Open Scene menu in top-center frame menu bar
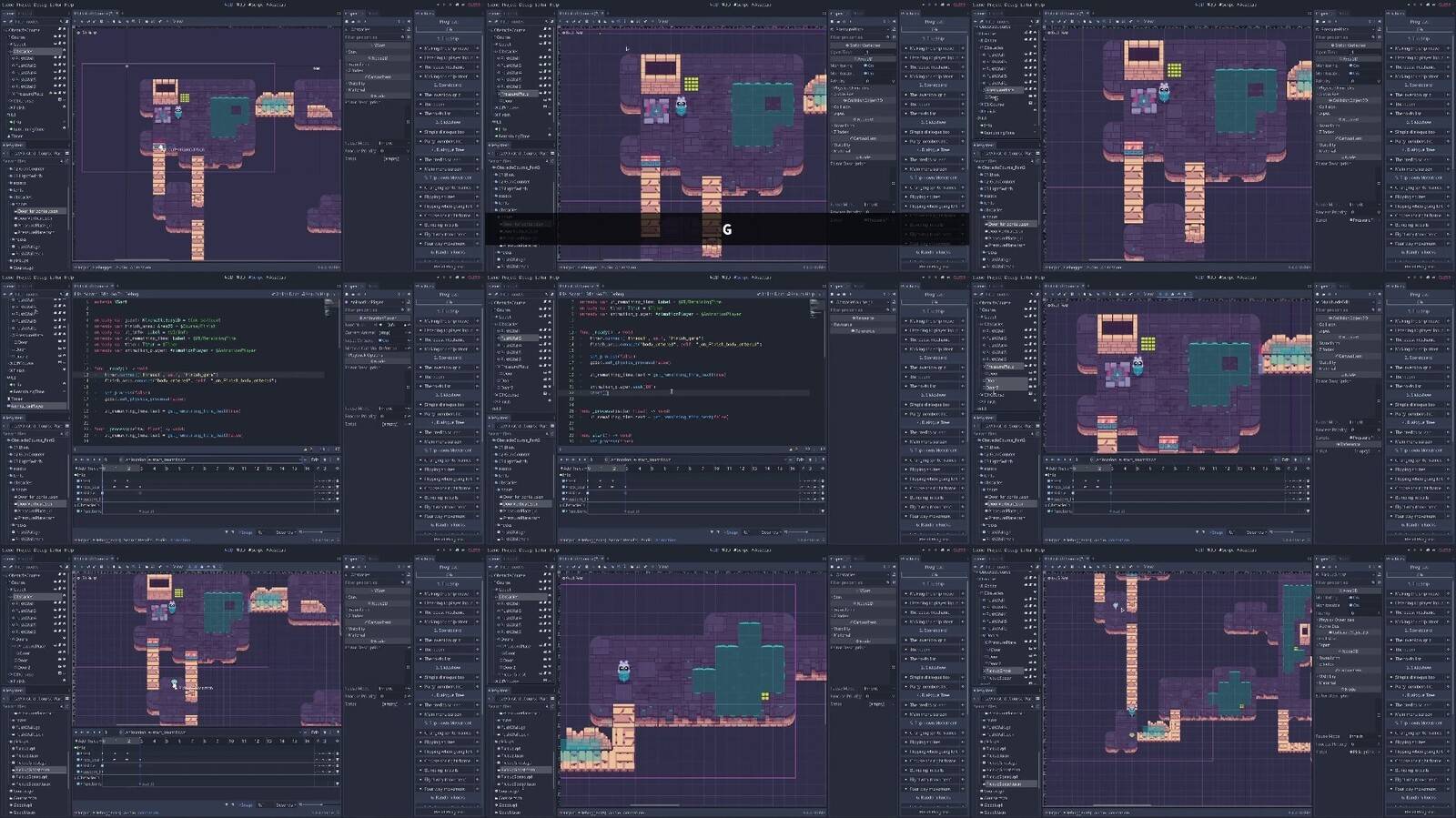This screenshot has width=1456, height=818. (x=492, y=5)
